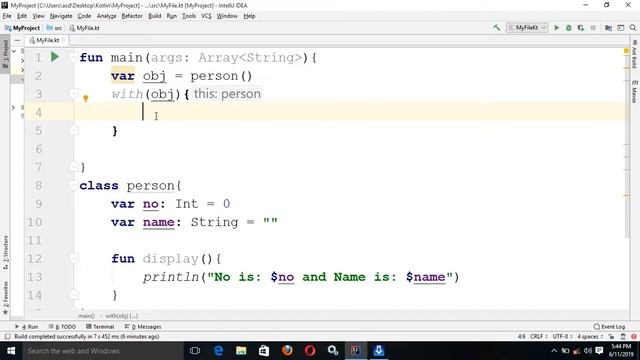Open the Terminal tool window button
This screenshot has height=360, width=640.
pyautogui.click(x=100, y=327)
